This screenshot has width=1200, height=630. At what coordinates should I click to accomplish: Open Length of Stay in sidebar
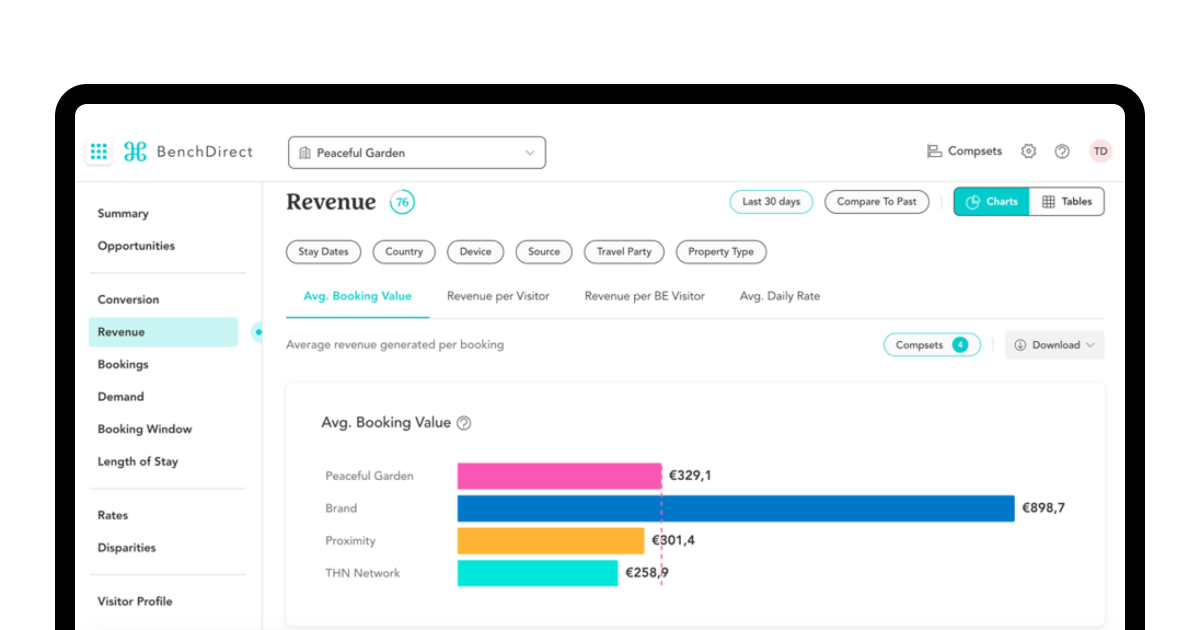[x=137, y=462]
